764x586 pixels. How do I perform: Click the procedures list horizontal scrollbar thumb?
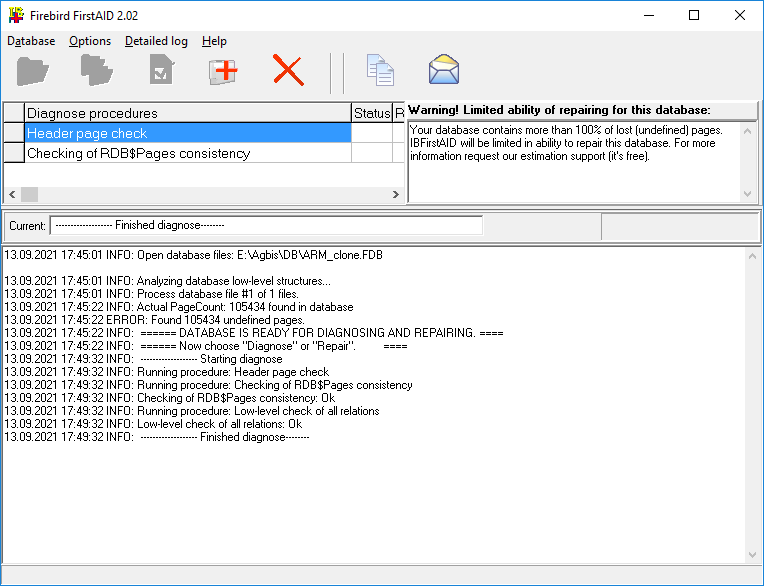pyautogui.click(x=29, y=194)
